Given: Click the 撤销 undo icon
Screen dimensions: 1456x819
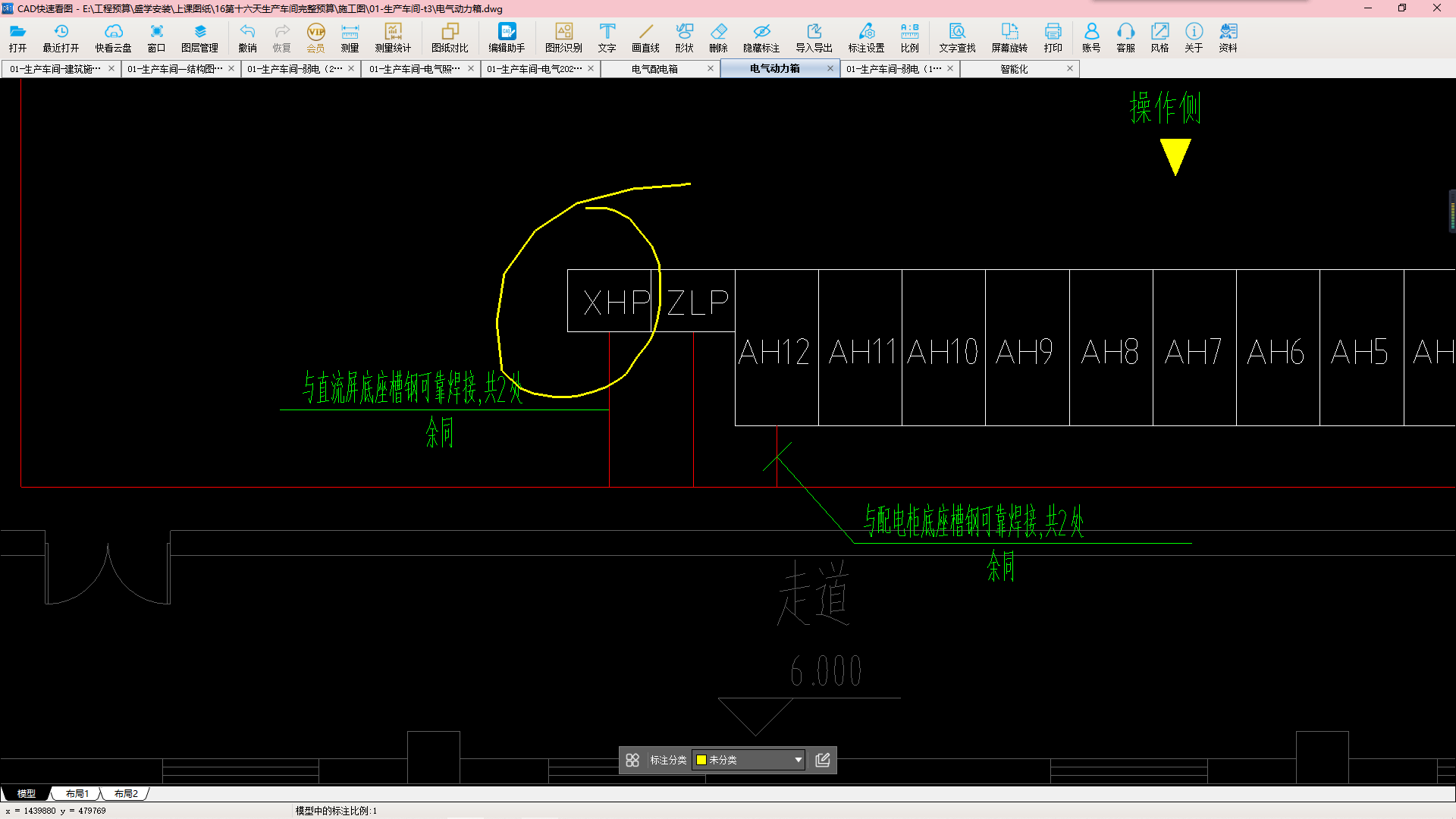Looking at the screenshot, I should [x=247, y=37].
